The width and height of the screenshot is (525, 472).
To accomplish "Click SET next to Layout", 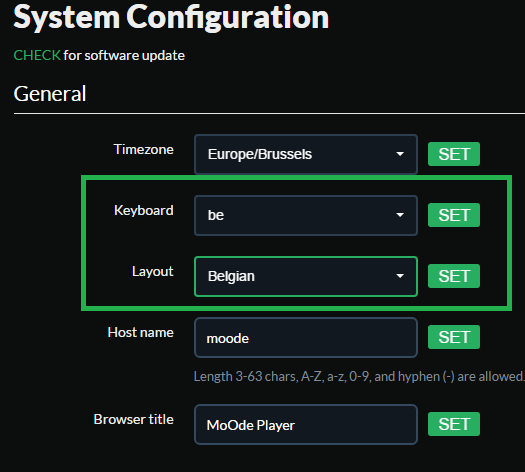I will (454, 276).
